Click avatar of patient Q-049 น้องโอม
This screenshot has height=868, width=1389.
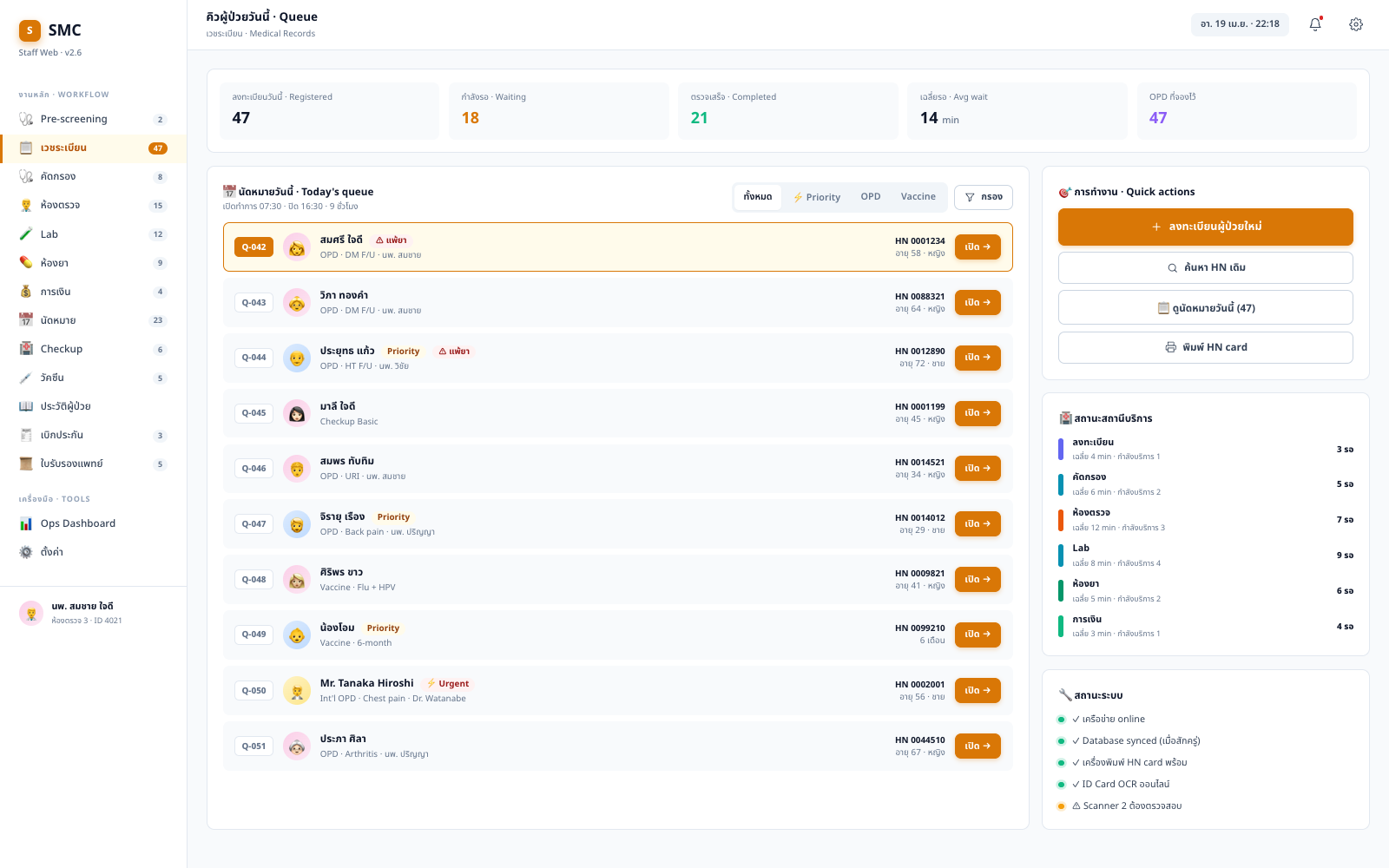[297, 635]
